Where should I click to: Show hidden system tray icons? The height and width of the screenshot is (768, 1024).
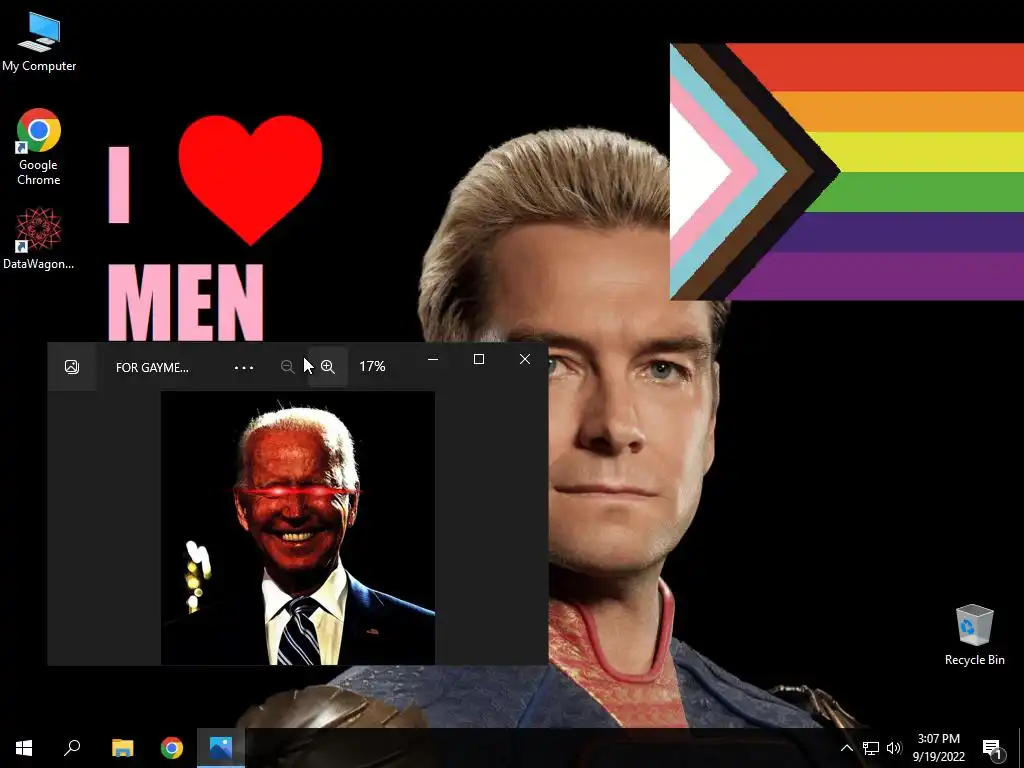[x=846, y=748]
